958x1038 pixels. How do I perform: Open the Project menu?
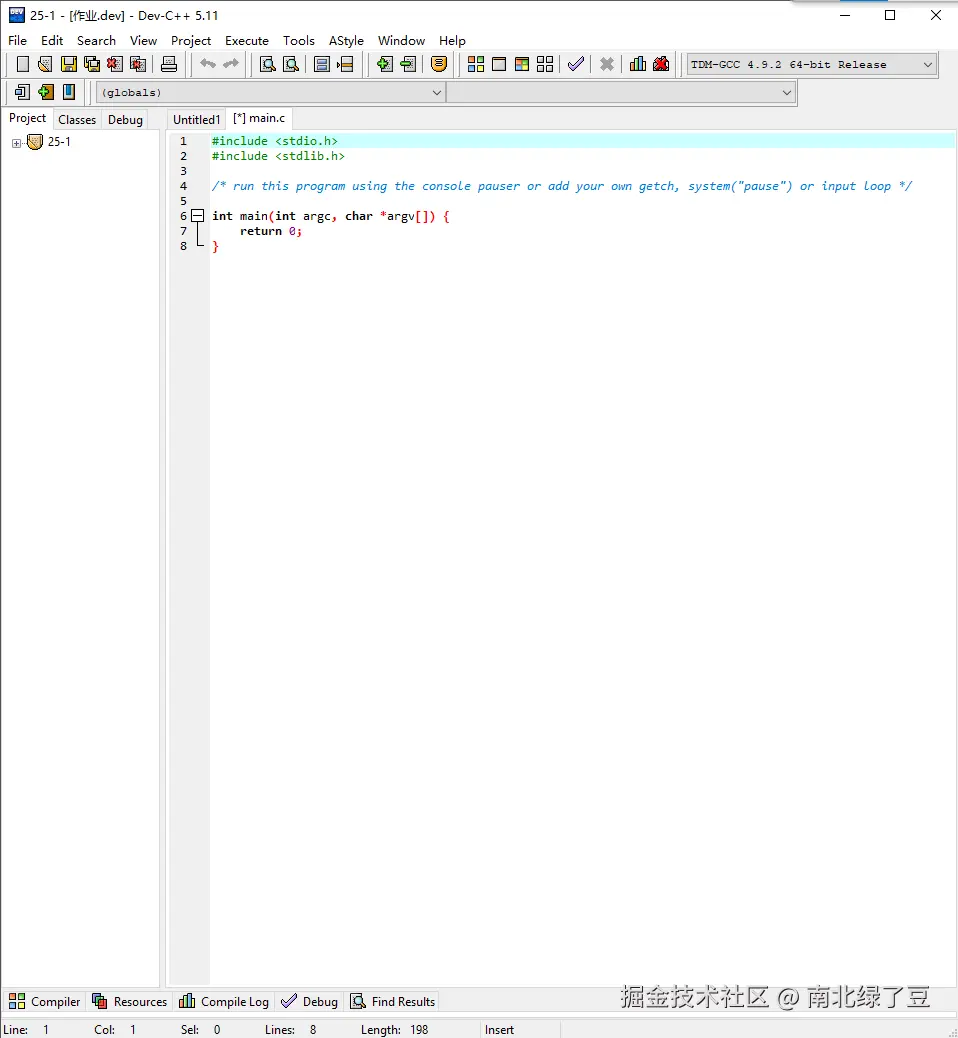tap(191, 40)
